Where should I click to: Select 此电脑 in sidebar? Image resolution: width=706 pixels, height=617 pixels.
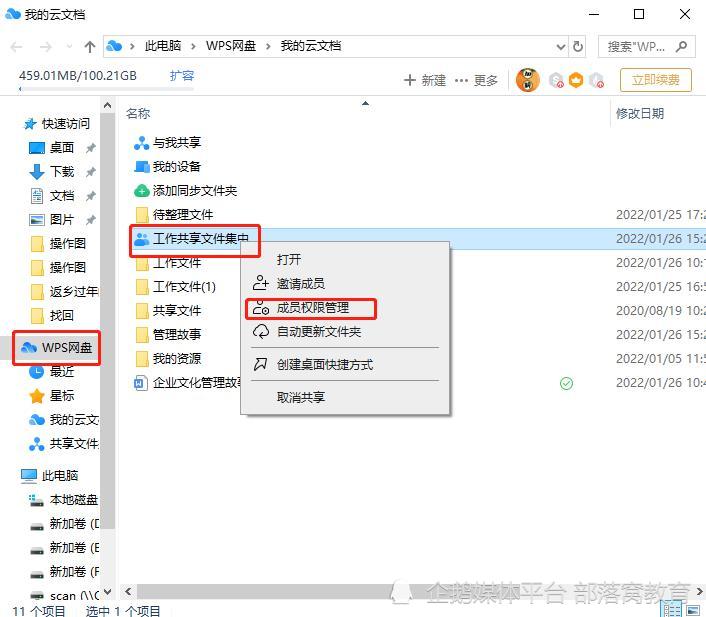tap(50, 476)
